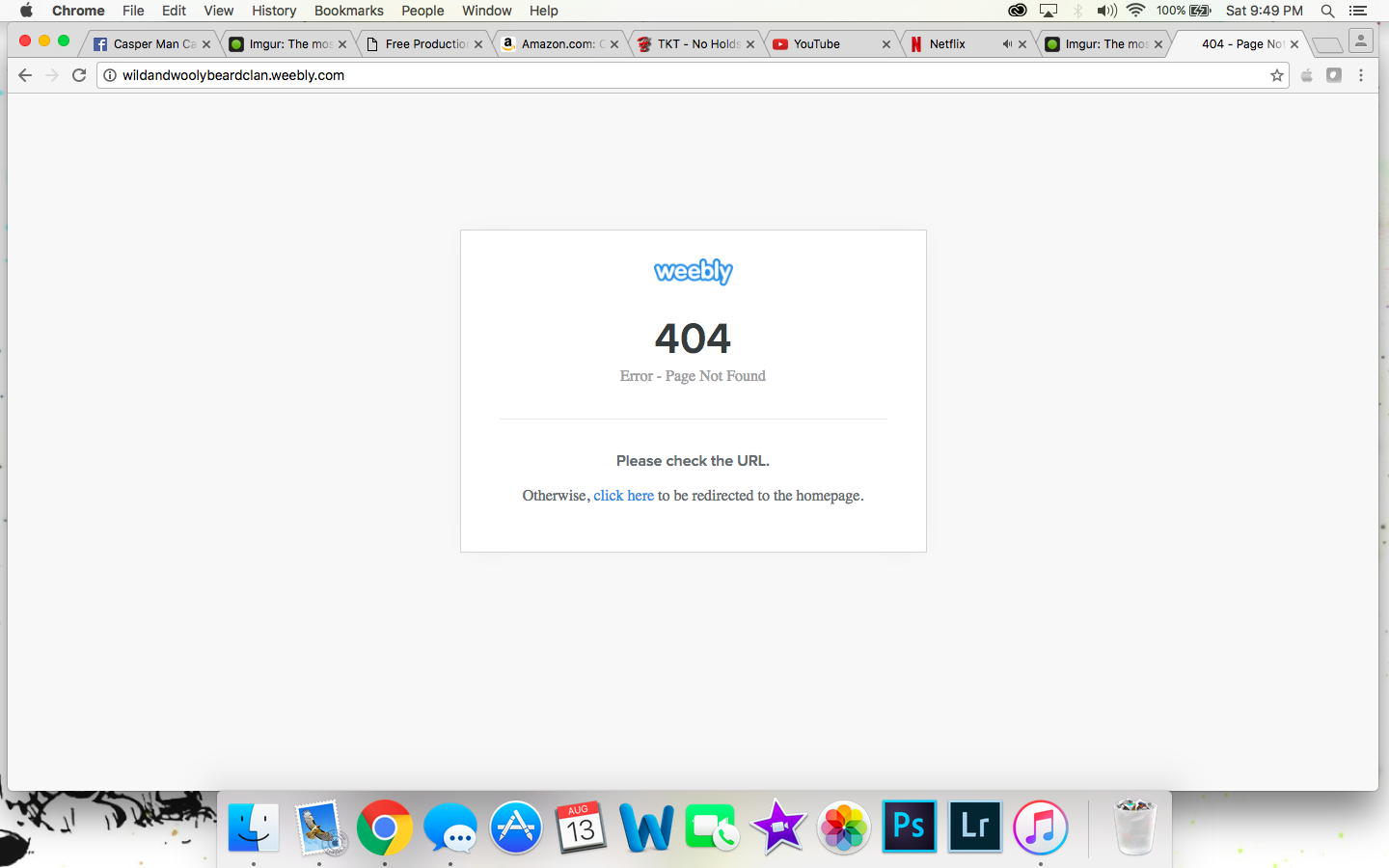Open the People menu
This screenshot has height=868, width=1389.
pyautogui.click(x=422, y=11)
